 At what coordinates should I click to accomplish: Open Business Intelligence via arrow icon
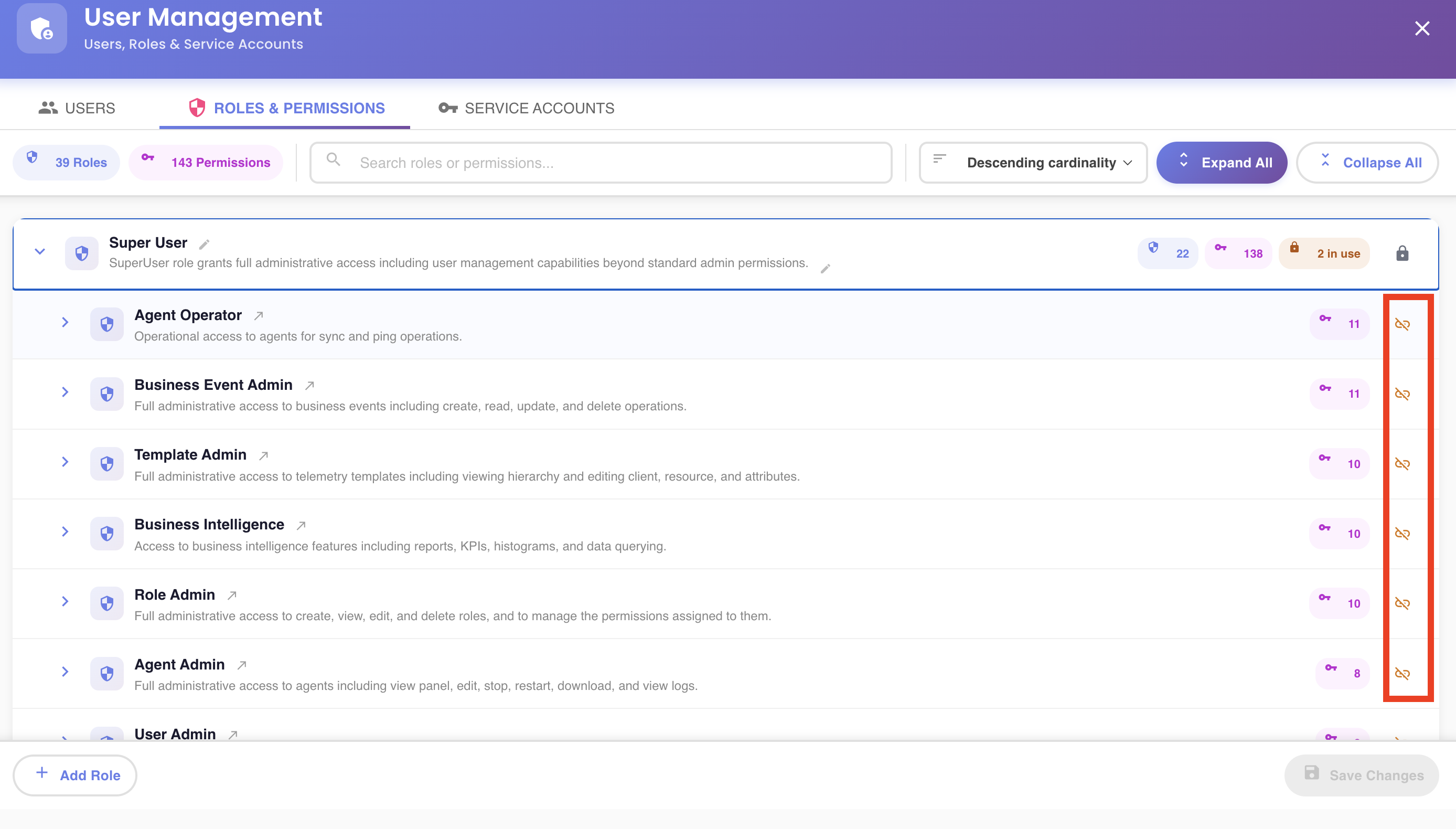coord(301,526)
